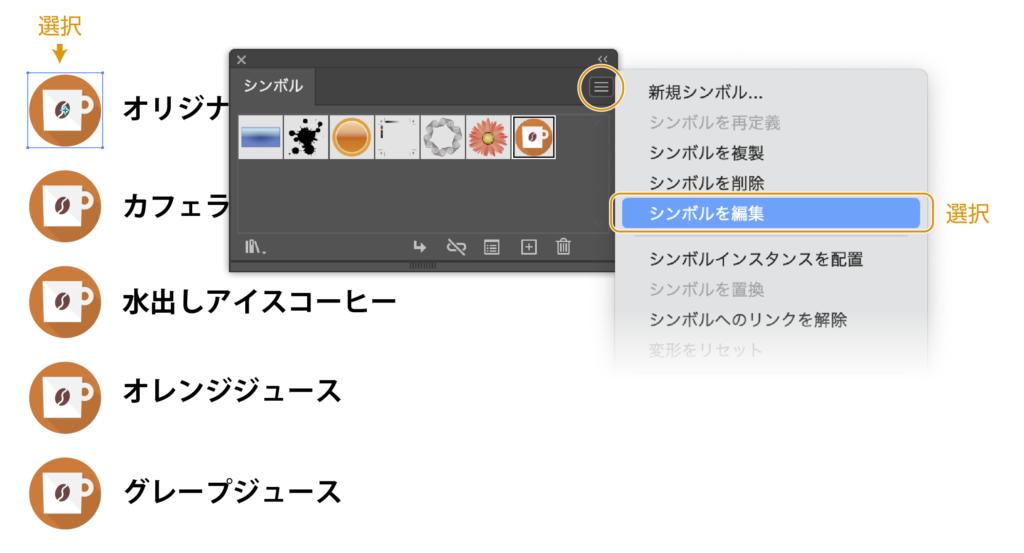Click the 水出しアイスコーヒー text

pos(260,302)
